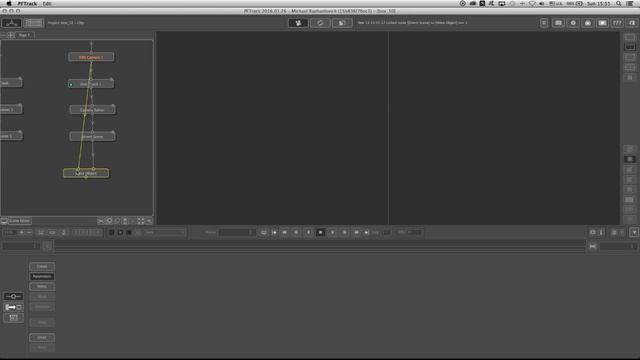640x360 pixels.
Task: Click the arrow-to-box icon in lower-left panel
Action: click(13, 307)
